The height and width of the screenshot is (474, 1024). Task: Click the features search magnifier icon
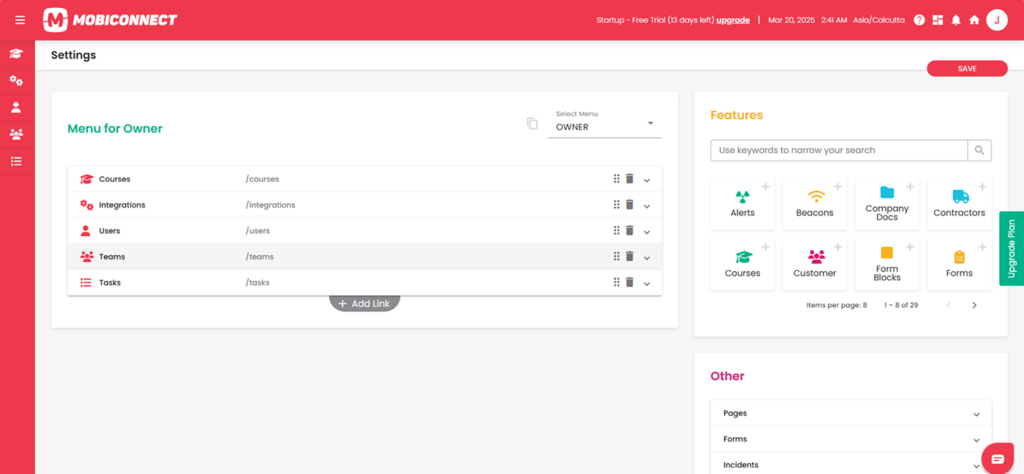pos(979,150)
